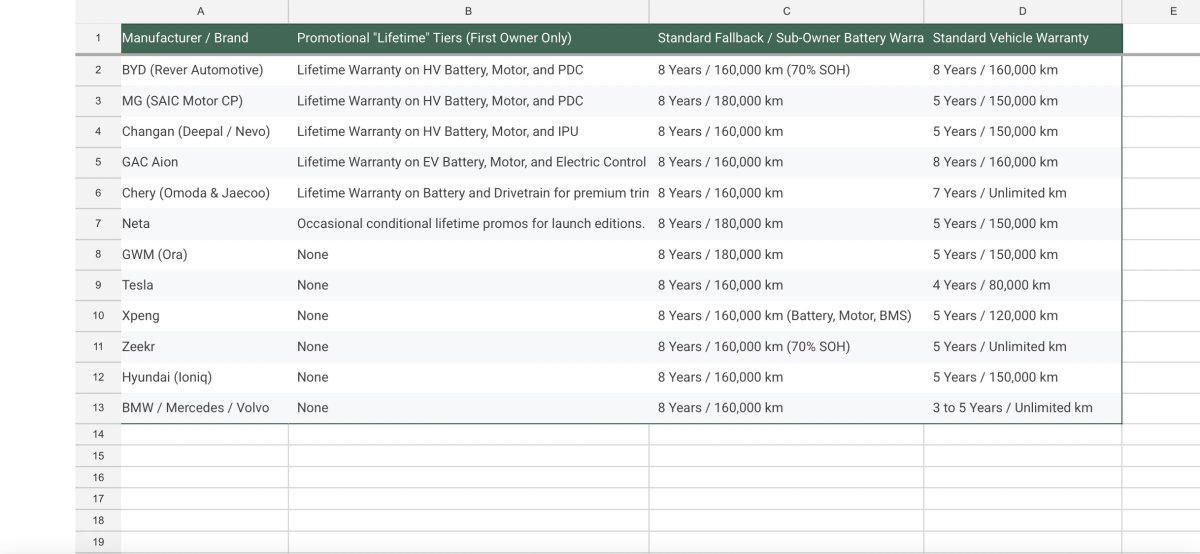
Task: Select the BMW / Mercedes / Volvo cell
Action: (204, 408)
